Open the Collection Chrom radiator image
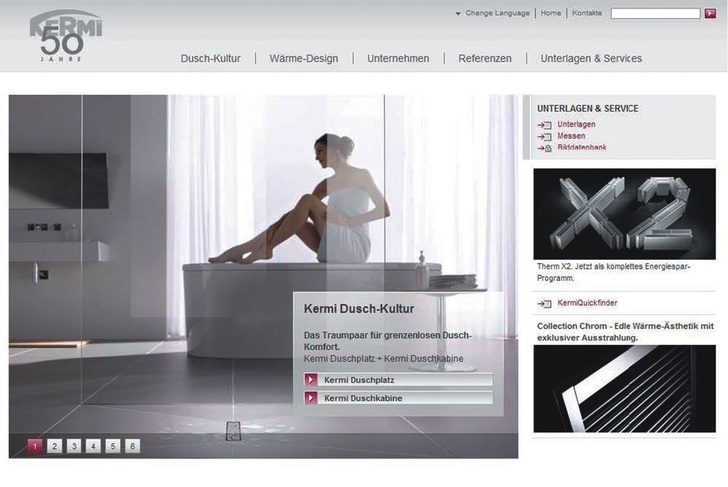728x487 pixels. pyautogui.click(x=624, y=389)
